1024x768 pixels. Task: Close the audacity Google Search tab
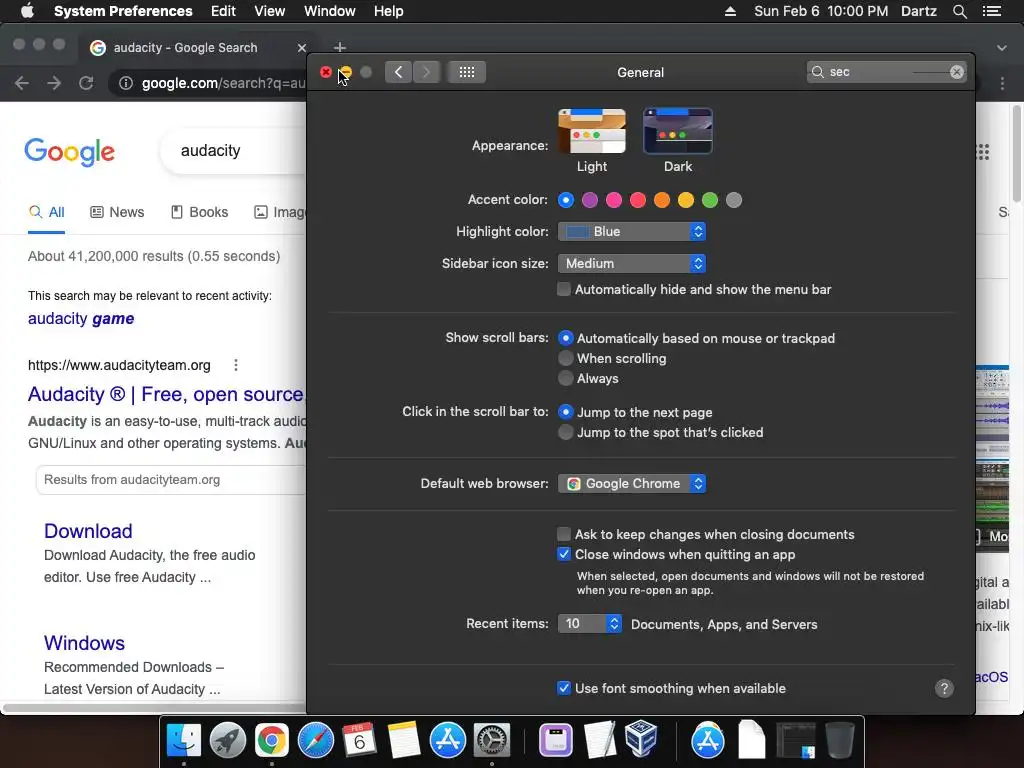301,48
